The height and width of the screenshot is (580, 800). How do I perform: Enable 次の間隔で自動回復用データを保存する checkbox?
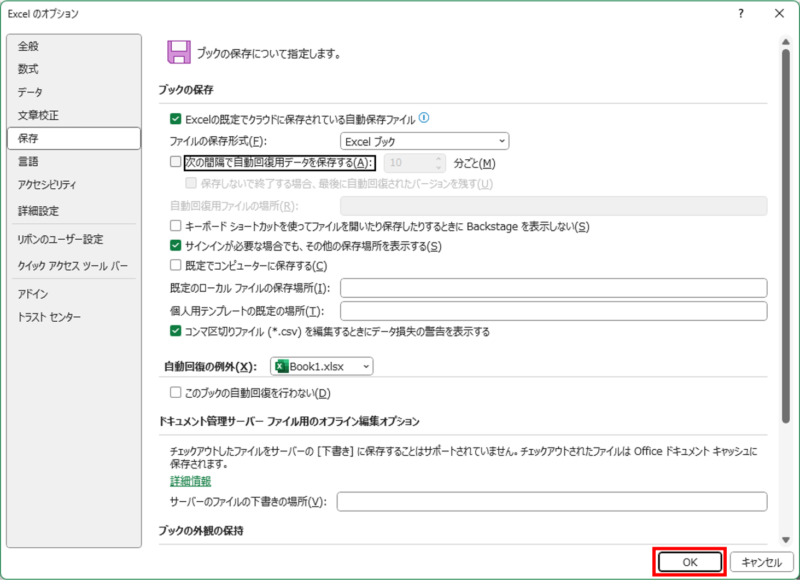[176, 162]
